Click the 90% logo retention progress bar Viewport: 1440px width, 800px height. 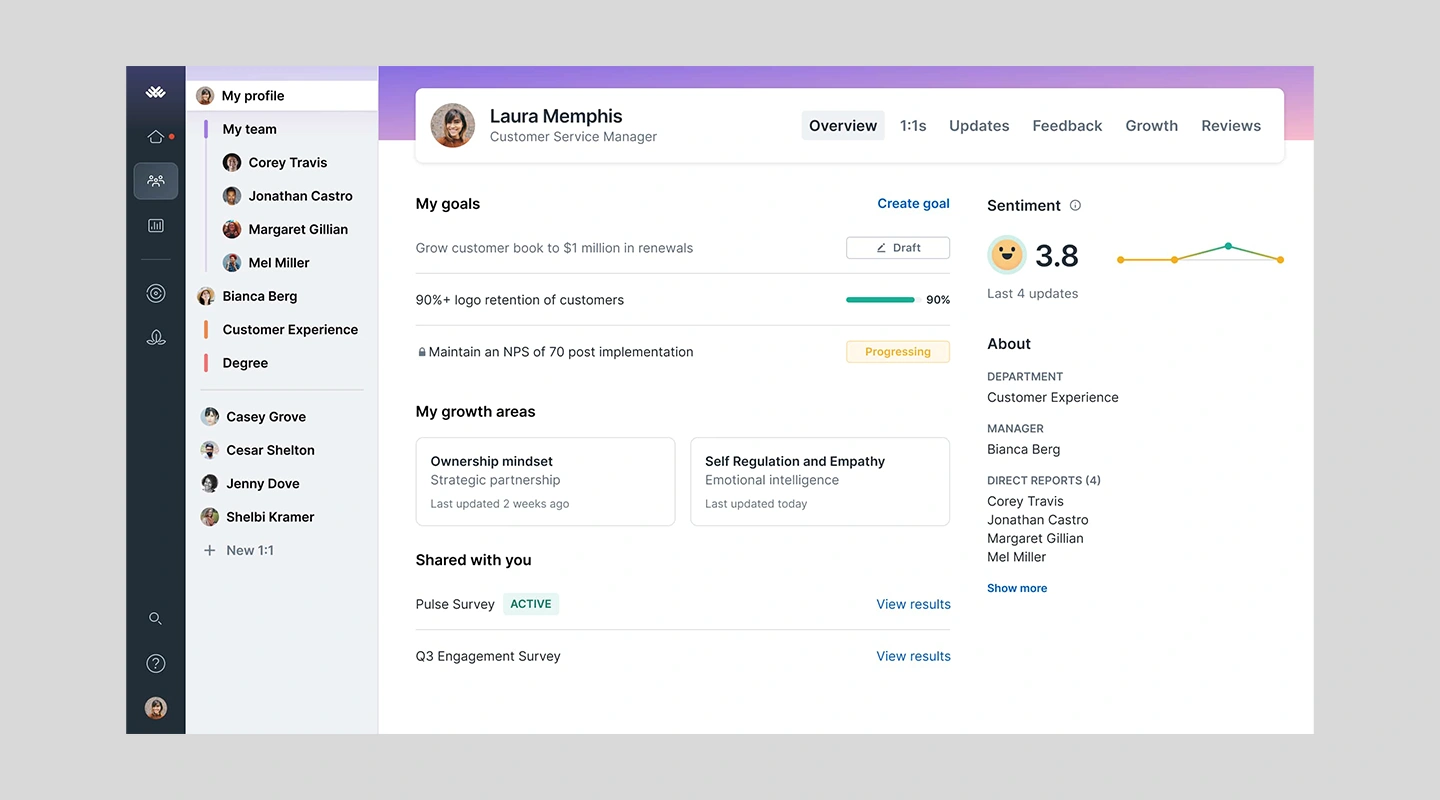pyautogui.click(x=880, y=300)
